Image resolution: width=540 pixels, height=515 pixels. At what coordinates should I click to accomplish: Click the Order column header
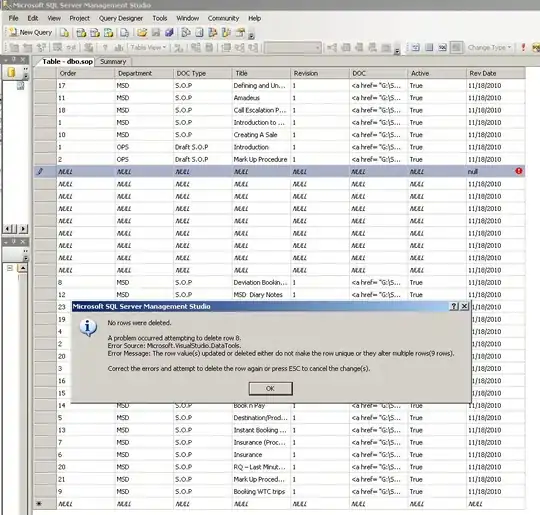(x=85, y=73)
